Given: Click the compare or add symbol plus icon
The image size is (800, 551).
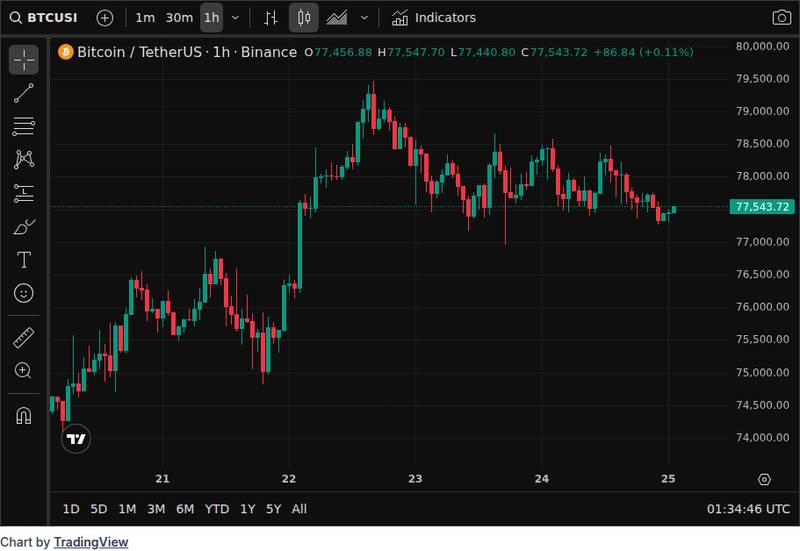Looking at the screenshot, I should pos(105,18).
